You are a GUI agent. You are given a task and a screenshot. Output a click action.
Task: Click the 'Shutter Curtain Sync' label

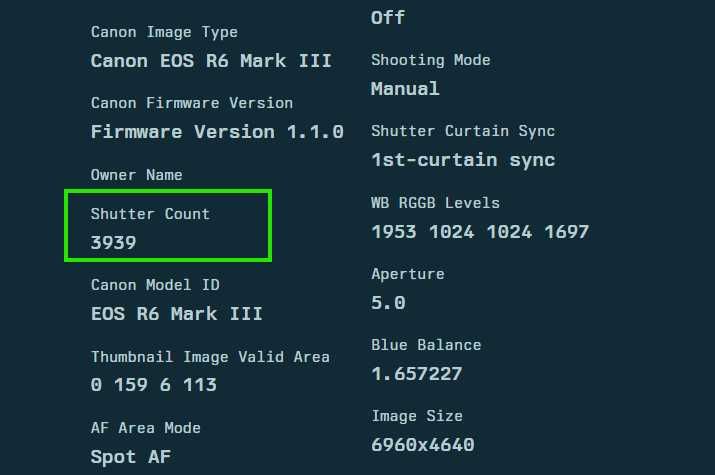point(463,131)
